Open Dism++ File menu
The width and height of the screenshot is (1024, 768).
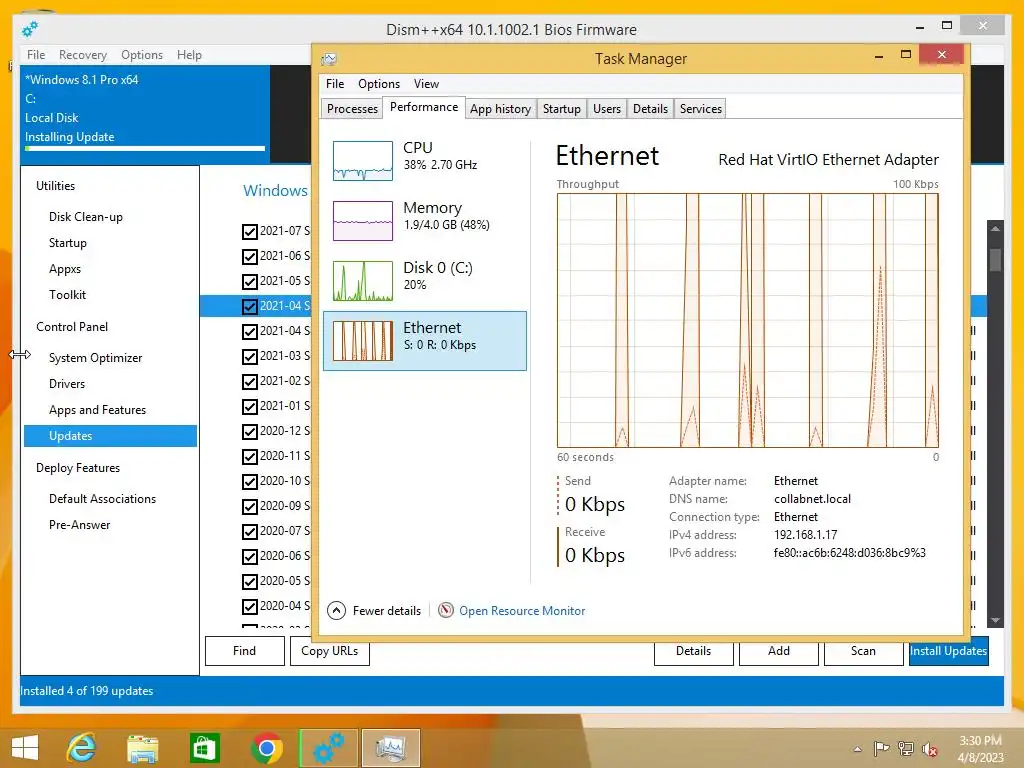pos(36,55)
